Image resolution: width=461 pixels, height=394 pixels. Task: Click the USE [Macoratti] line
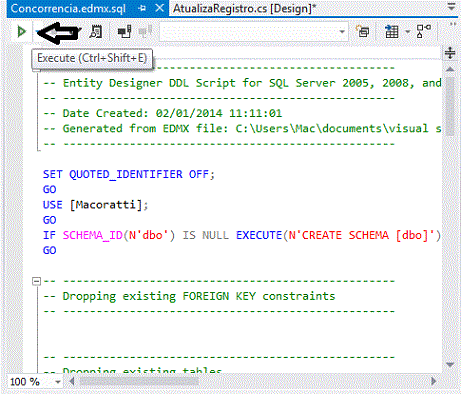coord(95,205)
